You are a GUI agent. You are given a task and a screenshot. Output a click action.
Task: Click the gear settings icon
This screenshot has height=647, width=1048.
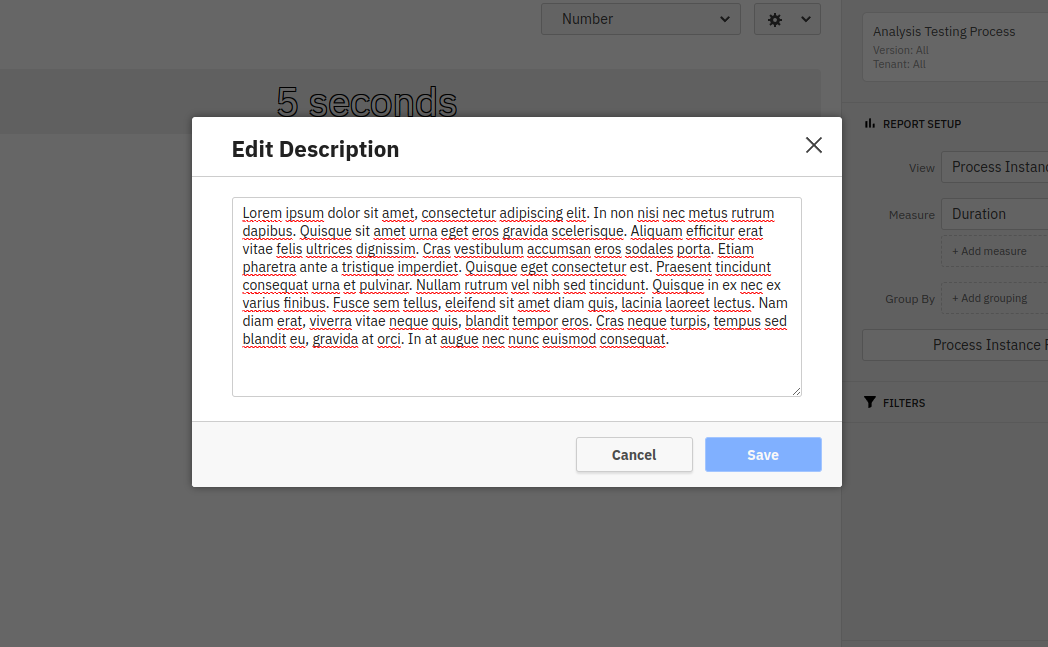(775, 19)
